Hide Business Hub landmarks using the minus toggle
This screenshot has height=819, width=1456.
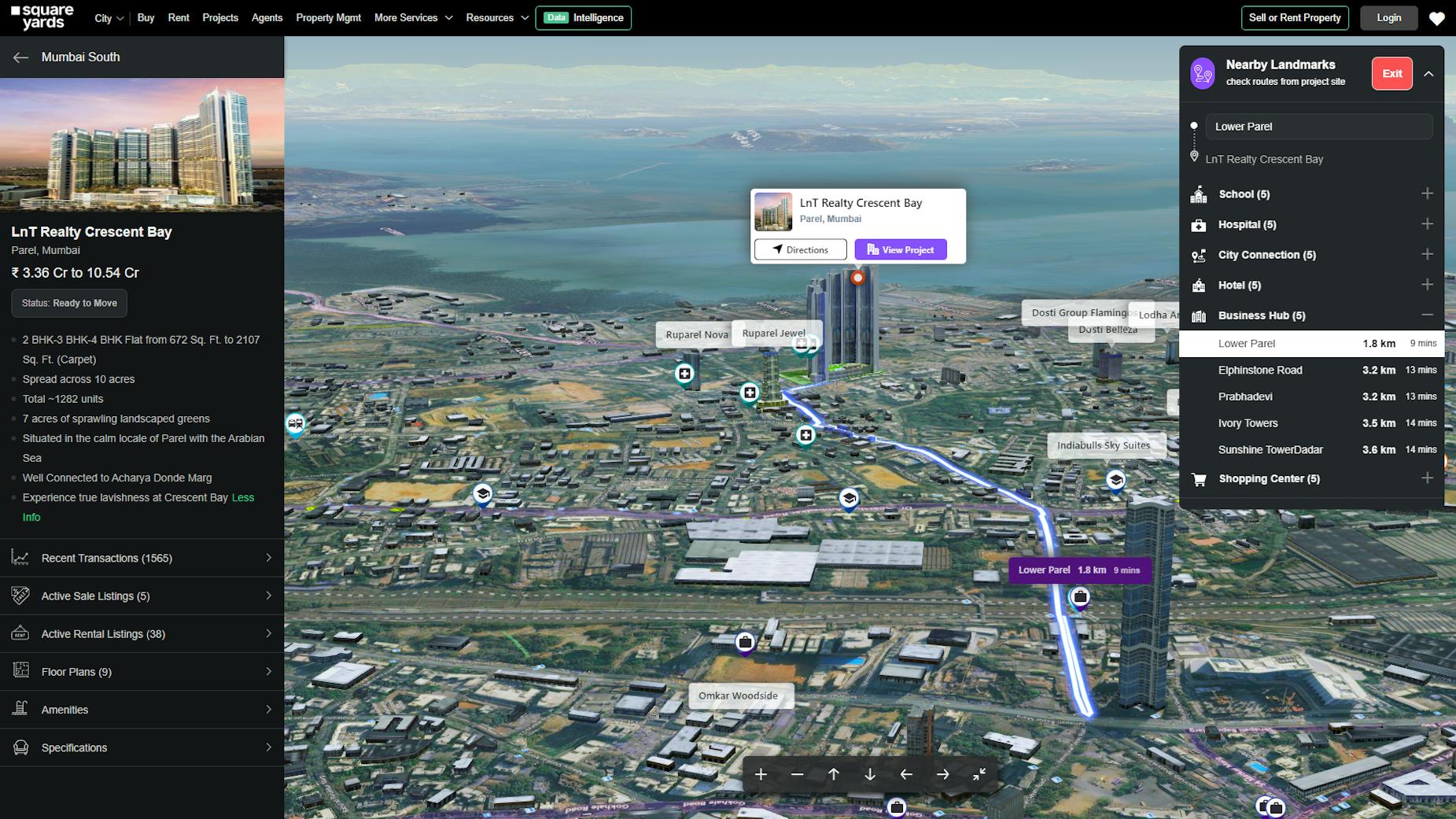(x=1428, y=315)
